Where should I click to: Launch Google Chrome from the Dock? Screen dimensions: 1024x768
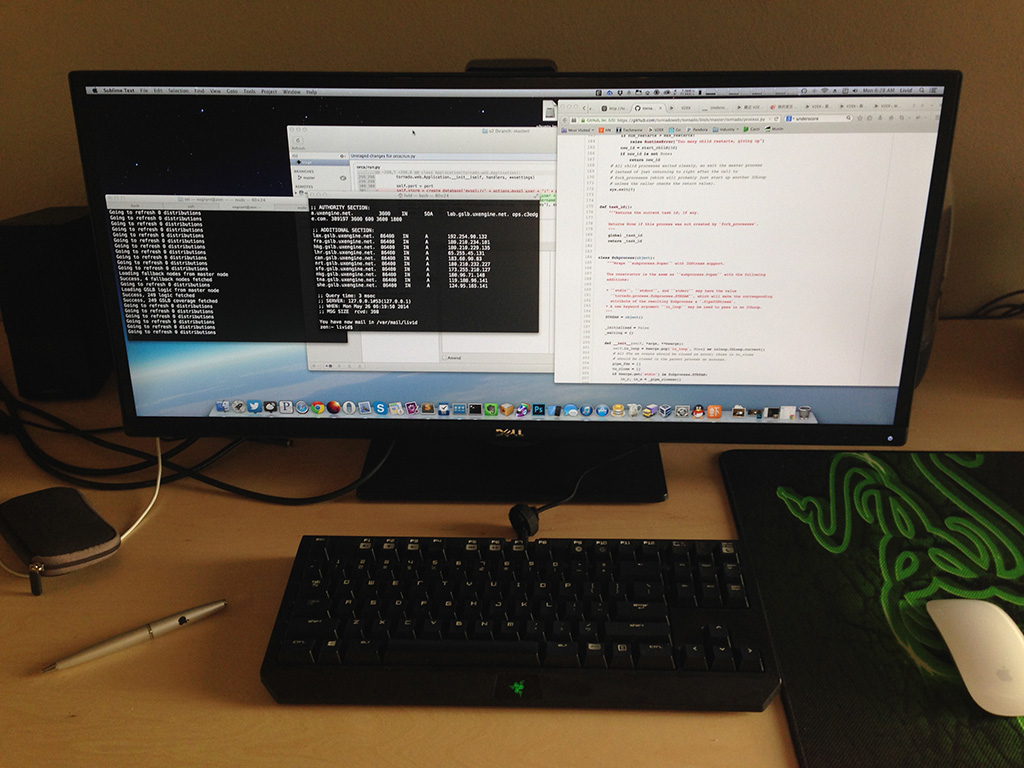[x=317, y=407]
